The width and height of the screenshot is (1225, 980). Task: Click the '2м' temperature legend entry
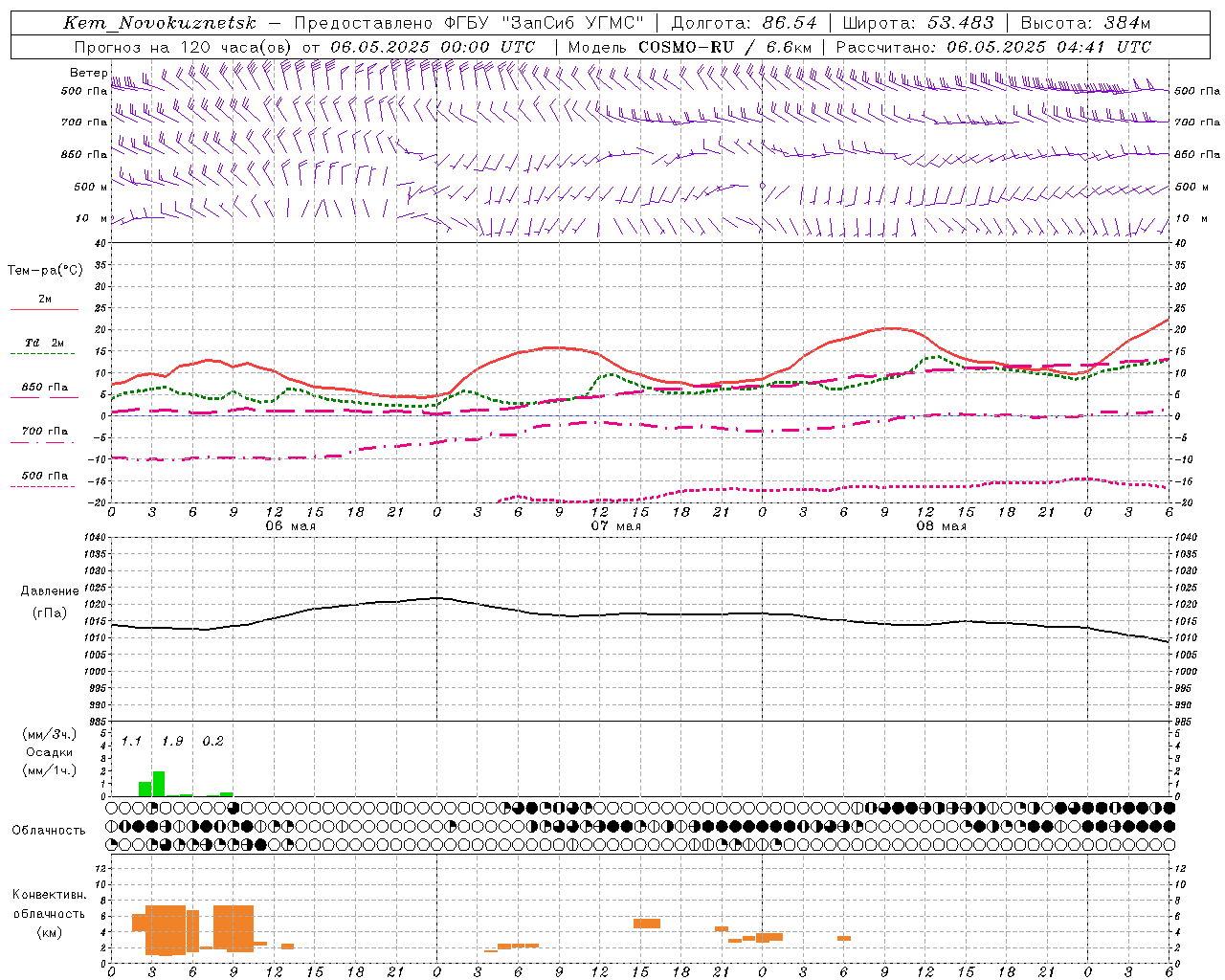[x=45, y=300]
